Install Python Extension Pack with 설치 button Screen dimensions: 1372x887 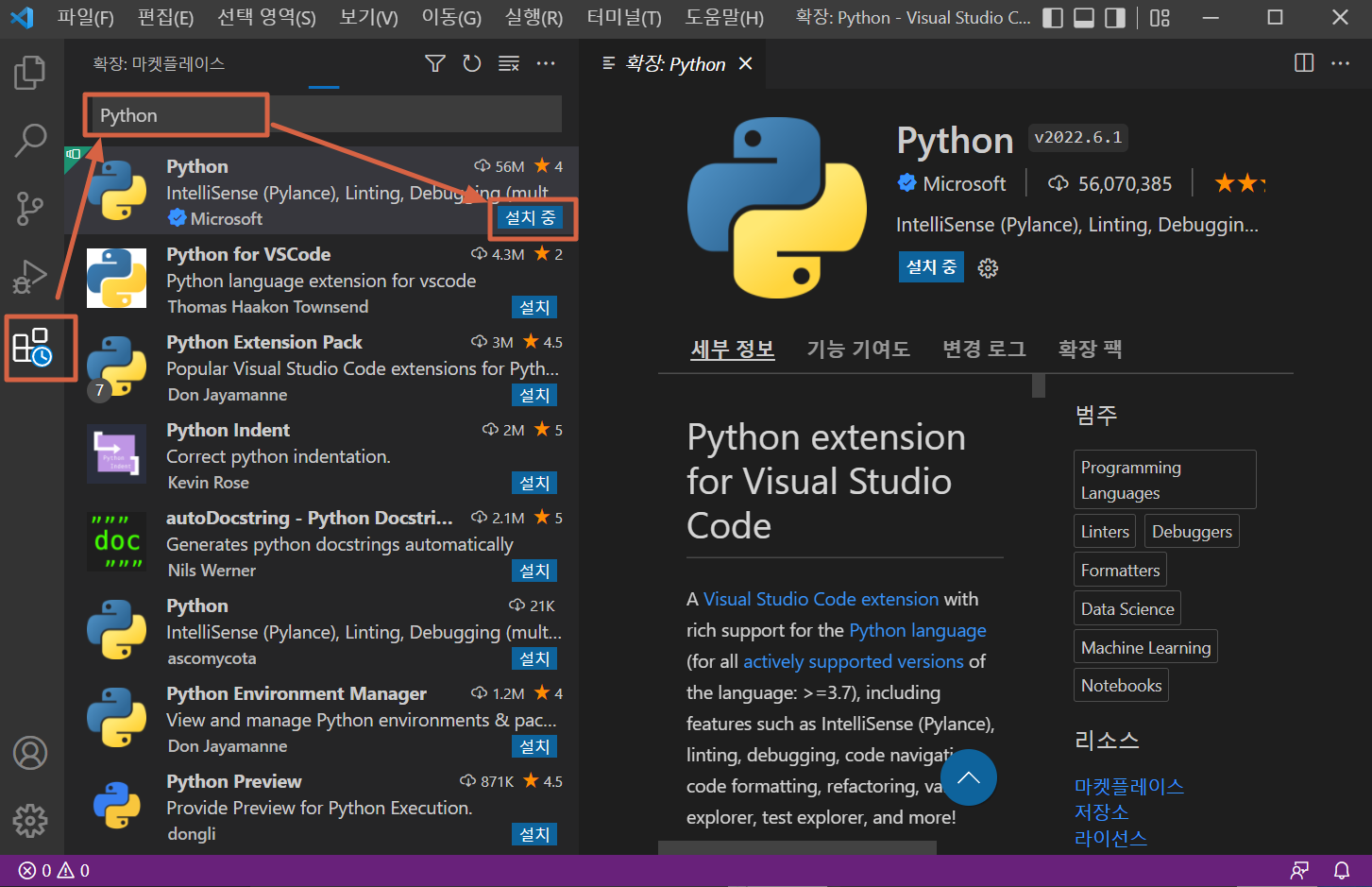tap(534, 395)
